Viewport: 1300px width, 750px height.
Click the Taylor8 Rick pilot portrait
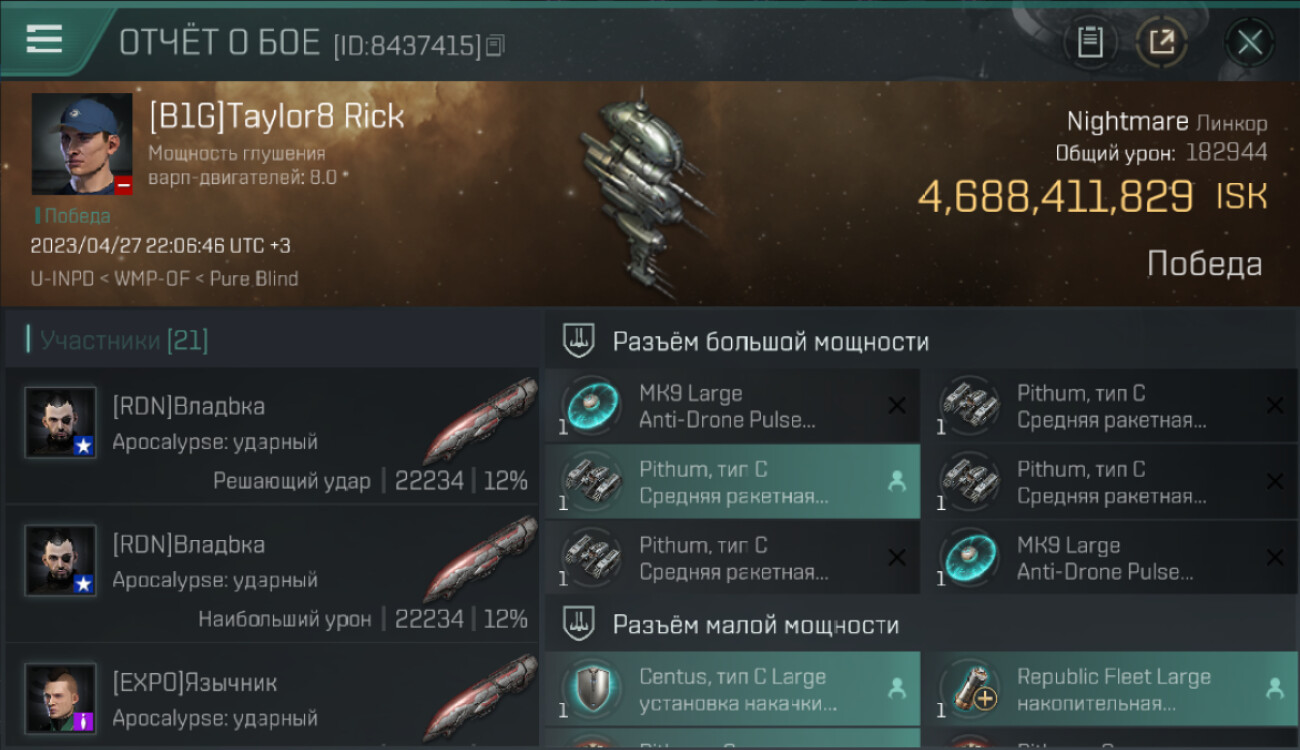[x=82, y=145]
